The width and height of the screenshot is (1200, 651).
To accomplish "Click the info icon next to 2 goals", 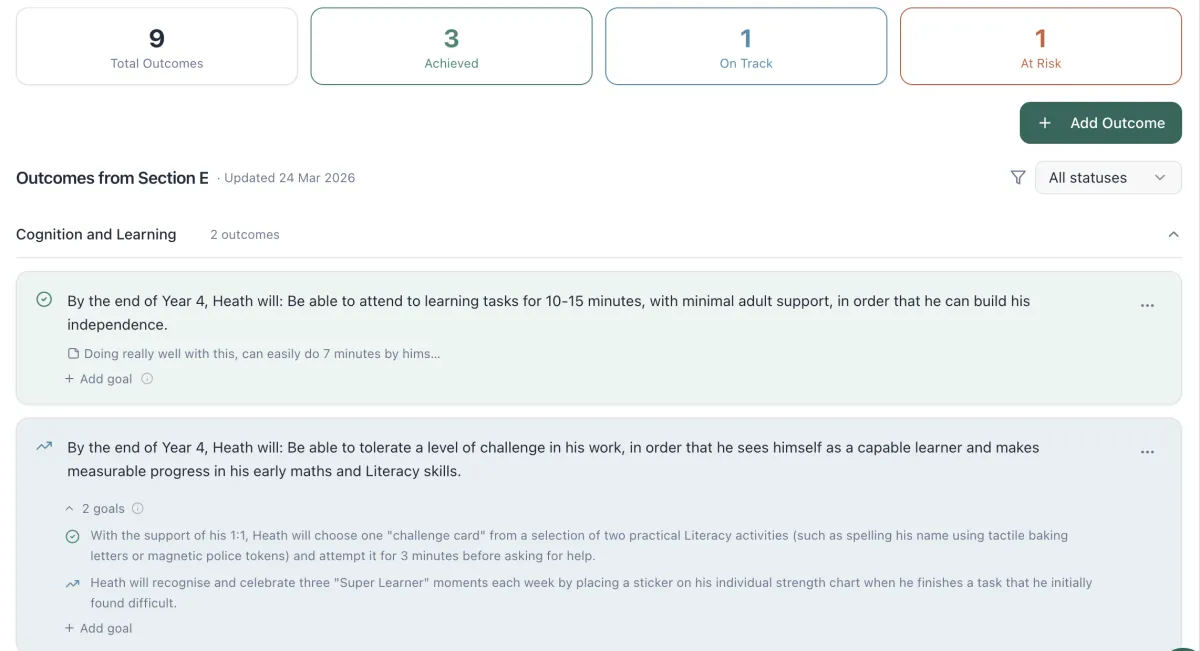I will (138, 508).
